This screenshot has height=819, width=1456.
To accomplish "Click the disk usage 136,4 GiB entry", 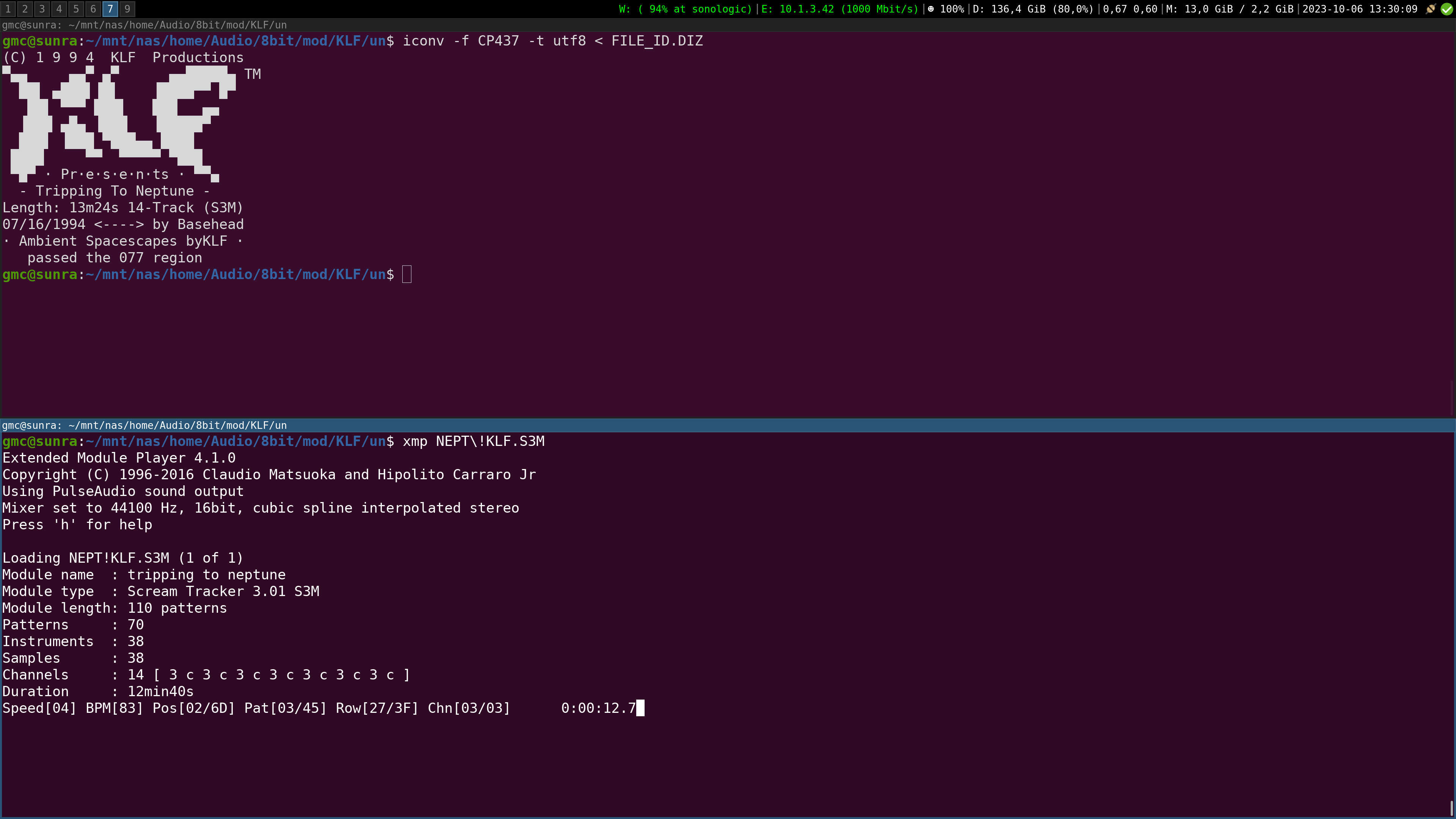I will point(1032,9).
